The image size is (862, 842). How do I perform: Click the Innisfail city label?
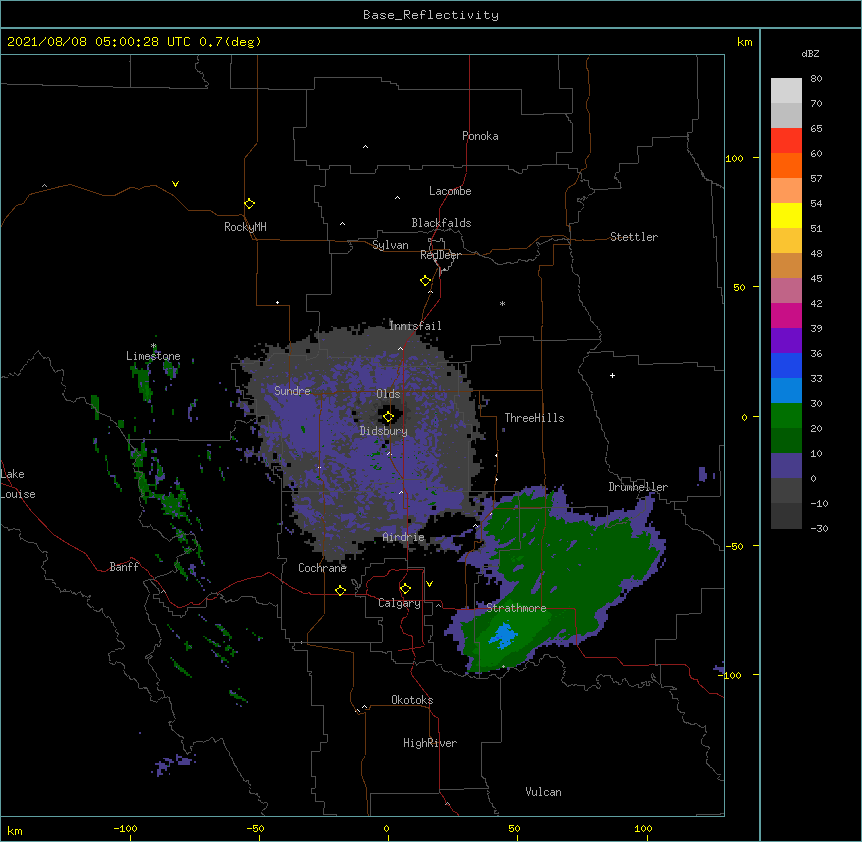[415, 326]
